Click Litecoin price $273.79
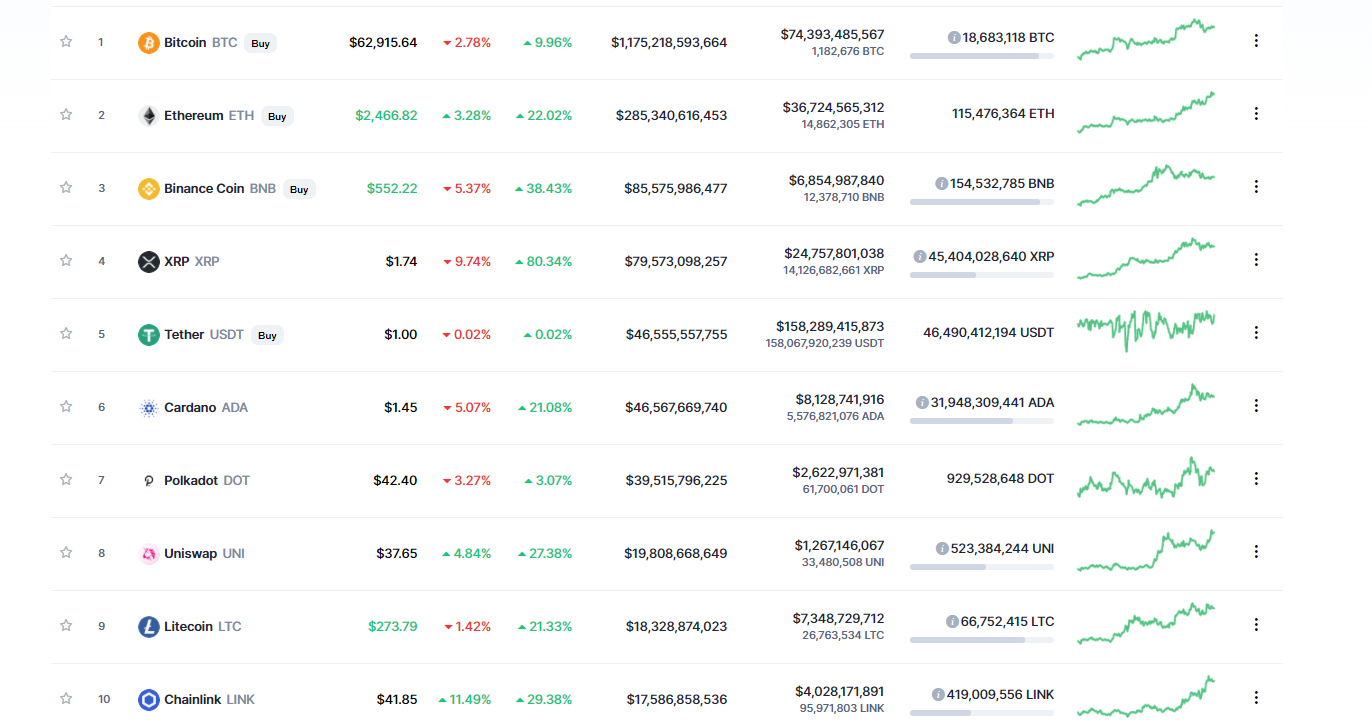 pos(393,627)
